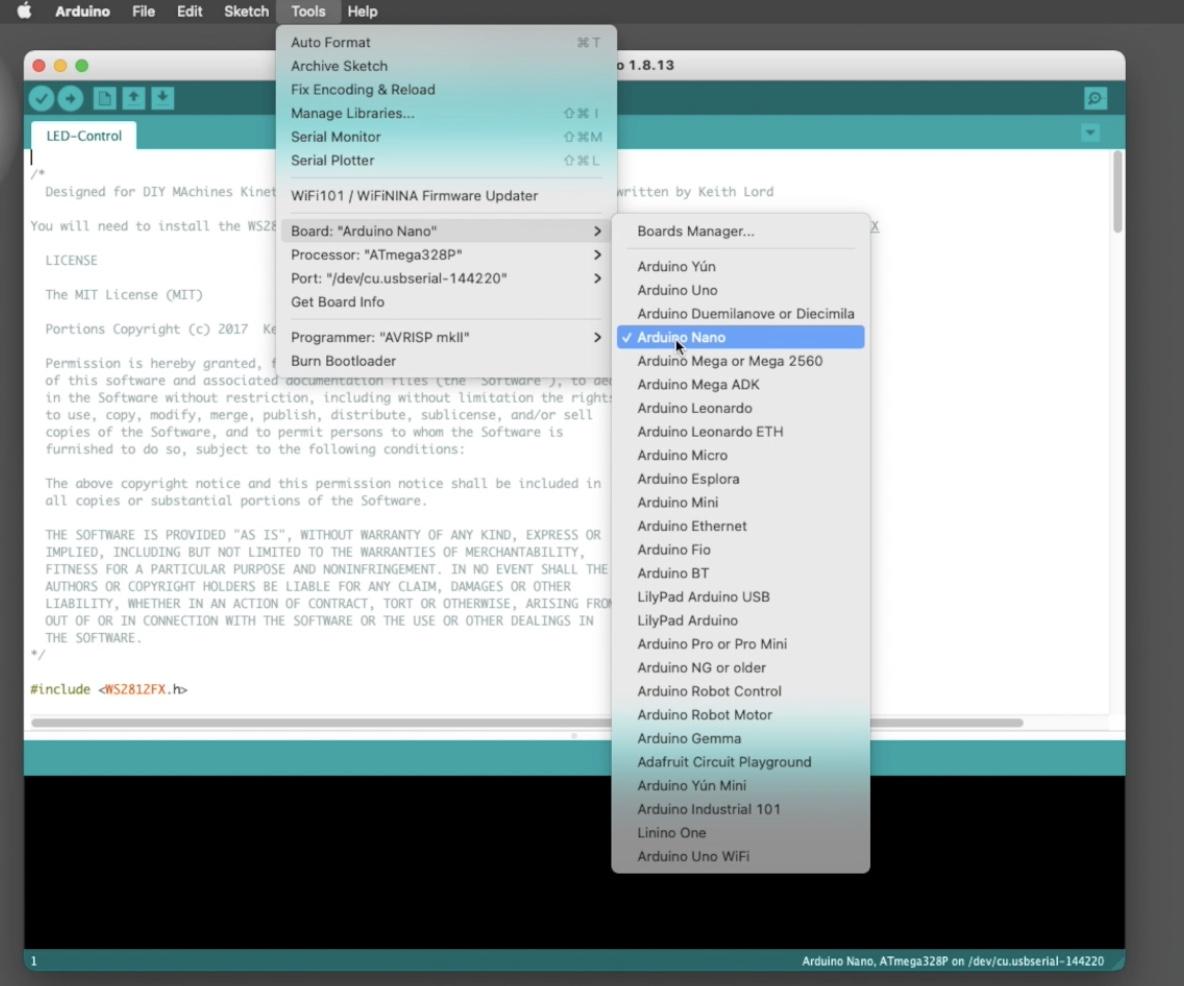Viewport: 1184px width, 986px height.
Task: Open the Help menu
Action: [x=362, y=11]
